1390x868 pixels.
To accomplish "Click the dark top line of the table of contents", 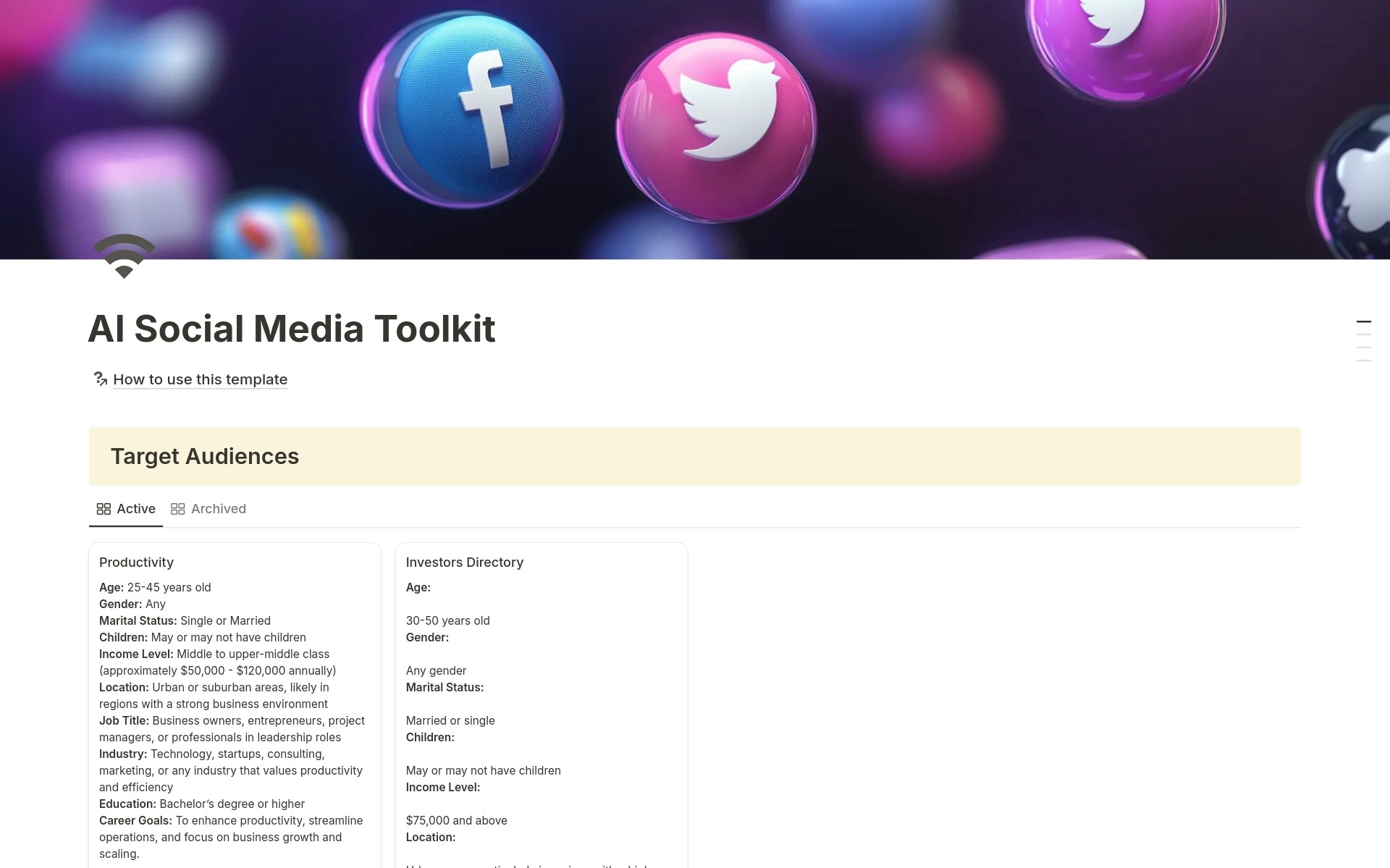I will click(1364, 321).
